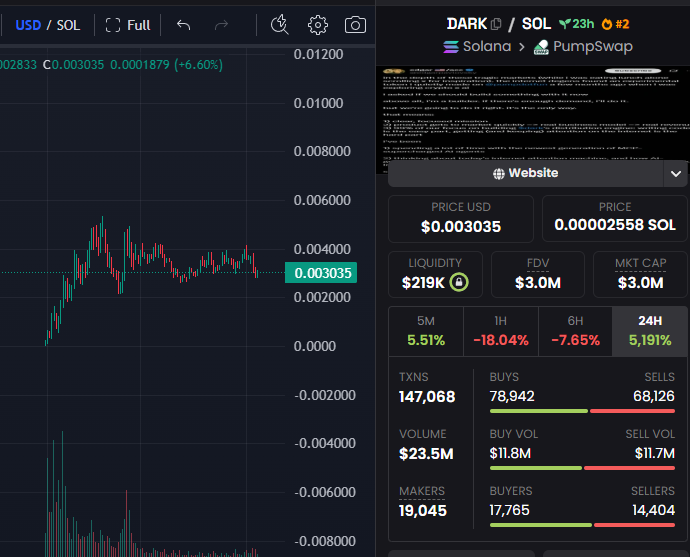Click the SELLS 68,126 value
The width and height of the screenshot is (690, 557).
pos(653,396)
